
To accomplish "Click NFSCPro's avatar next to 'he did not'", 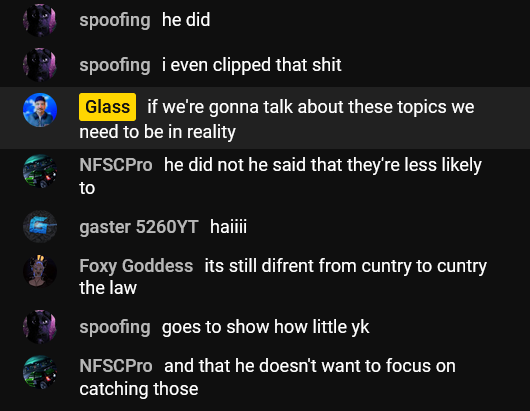I will [40, 171].
